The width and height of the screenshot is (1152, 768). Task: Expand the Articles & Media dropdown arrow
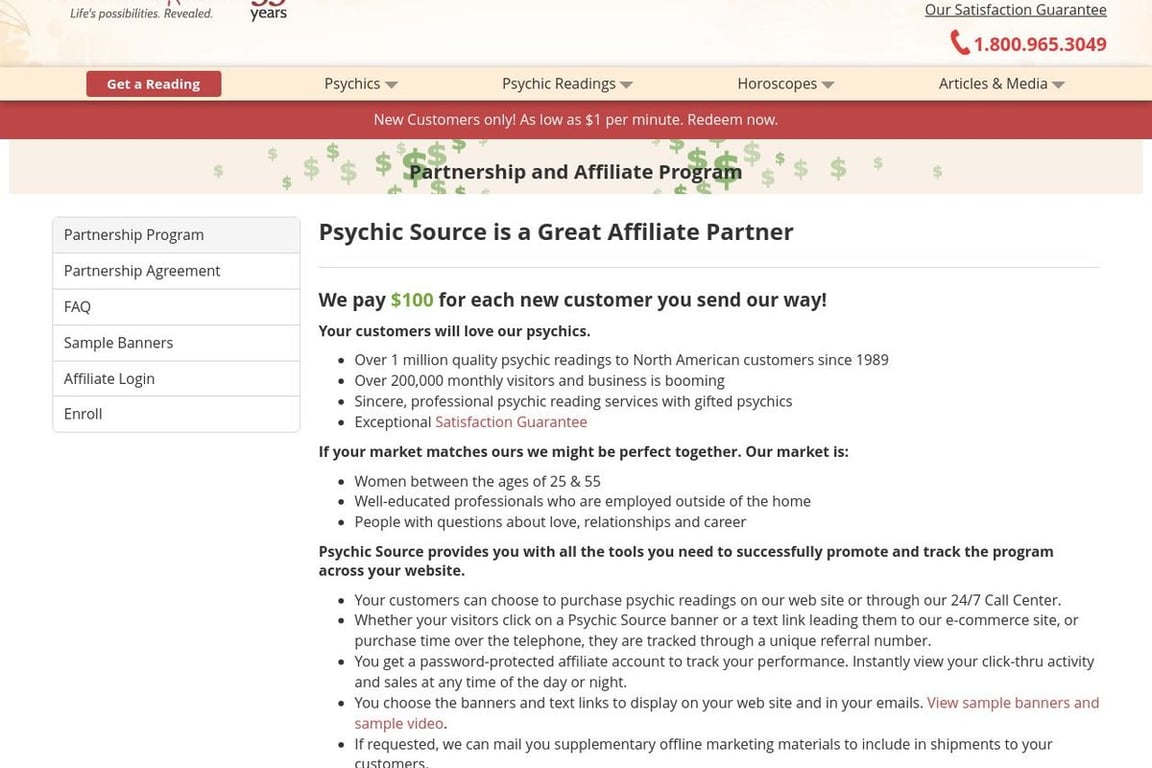click(x=1058, y=85)
